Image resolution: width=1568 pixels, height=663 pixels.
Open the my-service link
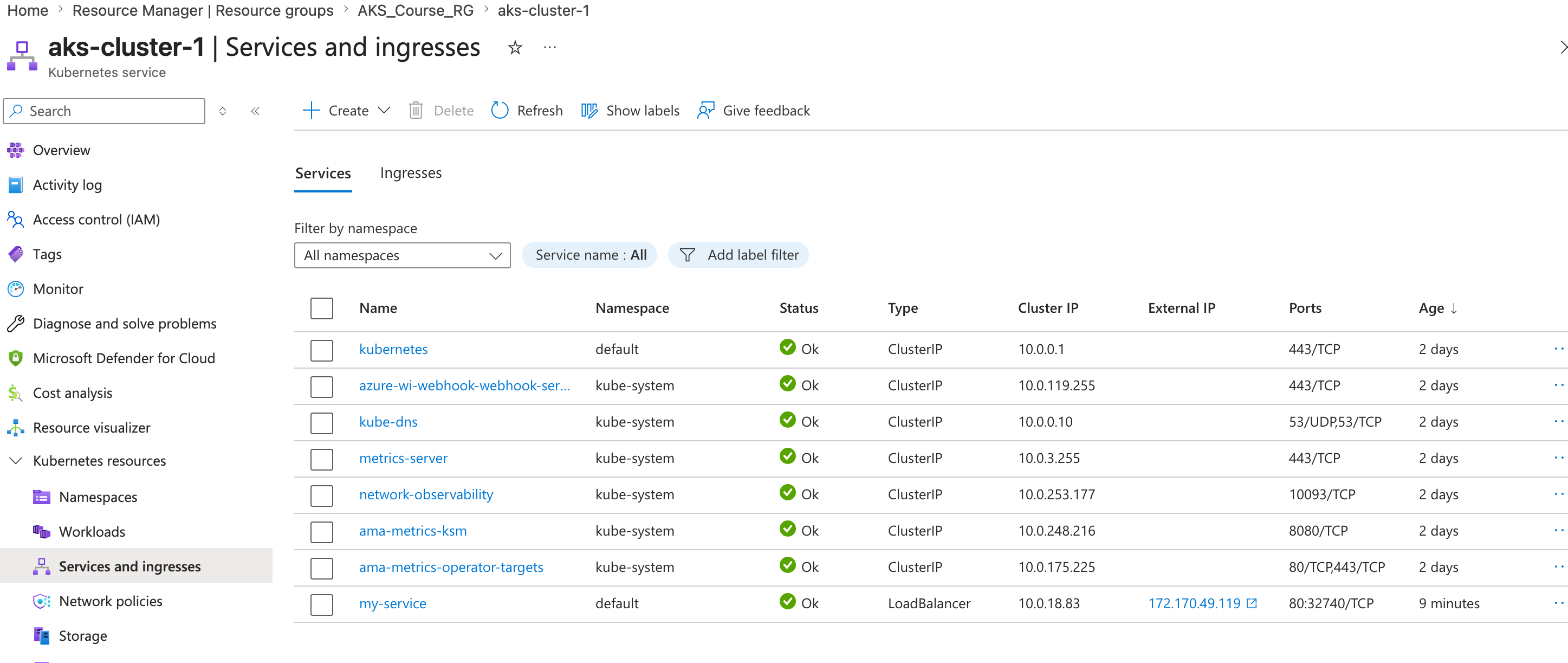[x=393, y=603]
